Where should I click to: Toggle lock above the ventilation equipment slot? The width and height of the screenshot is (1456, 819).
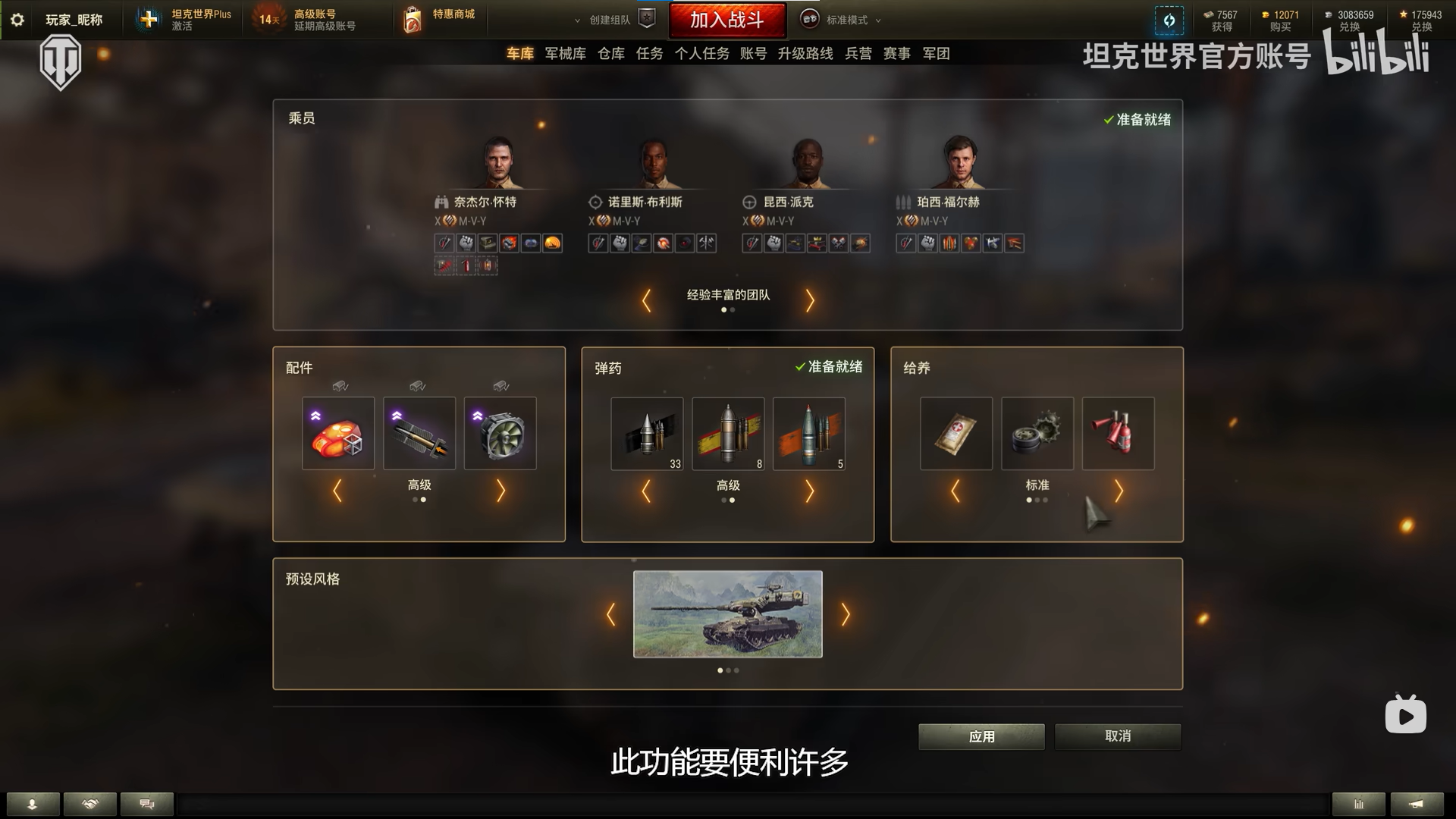(500, 386)
